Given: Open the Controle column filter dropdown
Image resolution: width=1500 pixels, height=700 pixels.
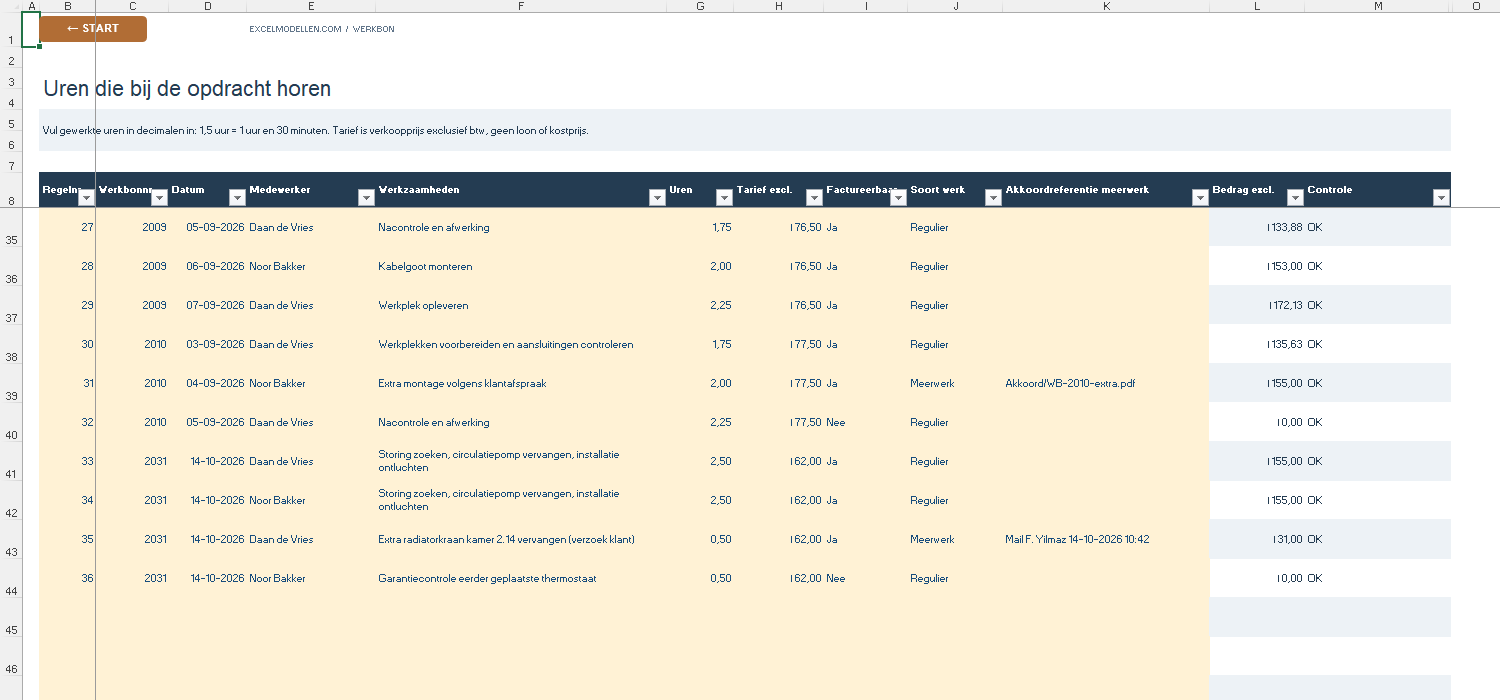Looking at the screenshot, I should pyautogui.click(x=1441, y=197).
